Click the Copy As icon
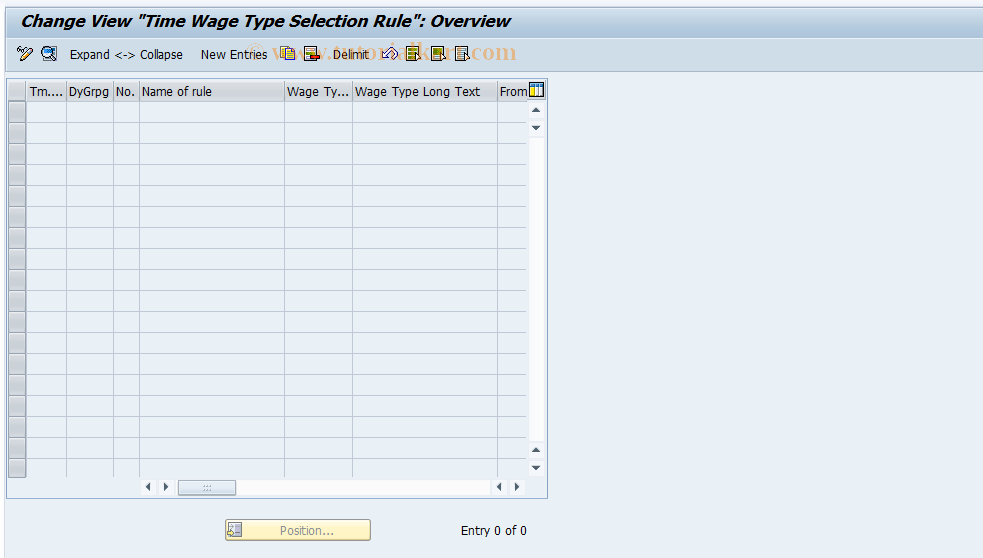 click(288, 54)
